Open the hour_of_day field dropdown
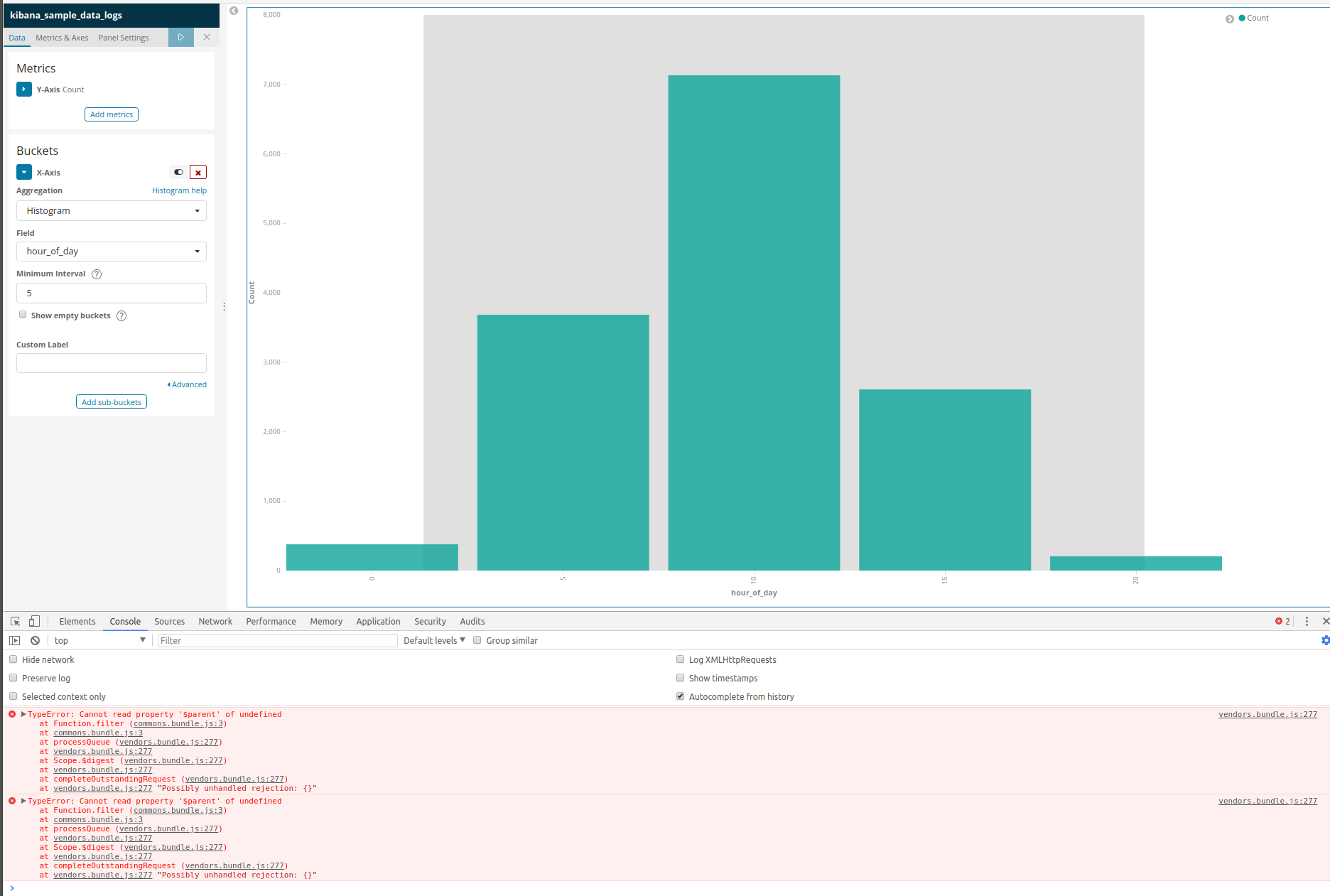 [x=111, y=251]
